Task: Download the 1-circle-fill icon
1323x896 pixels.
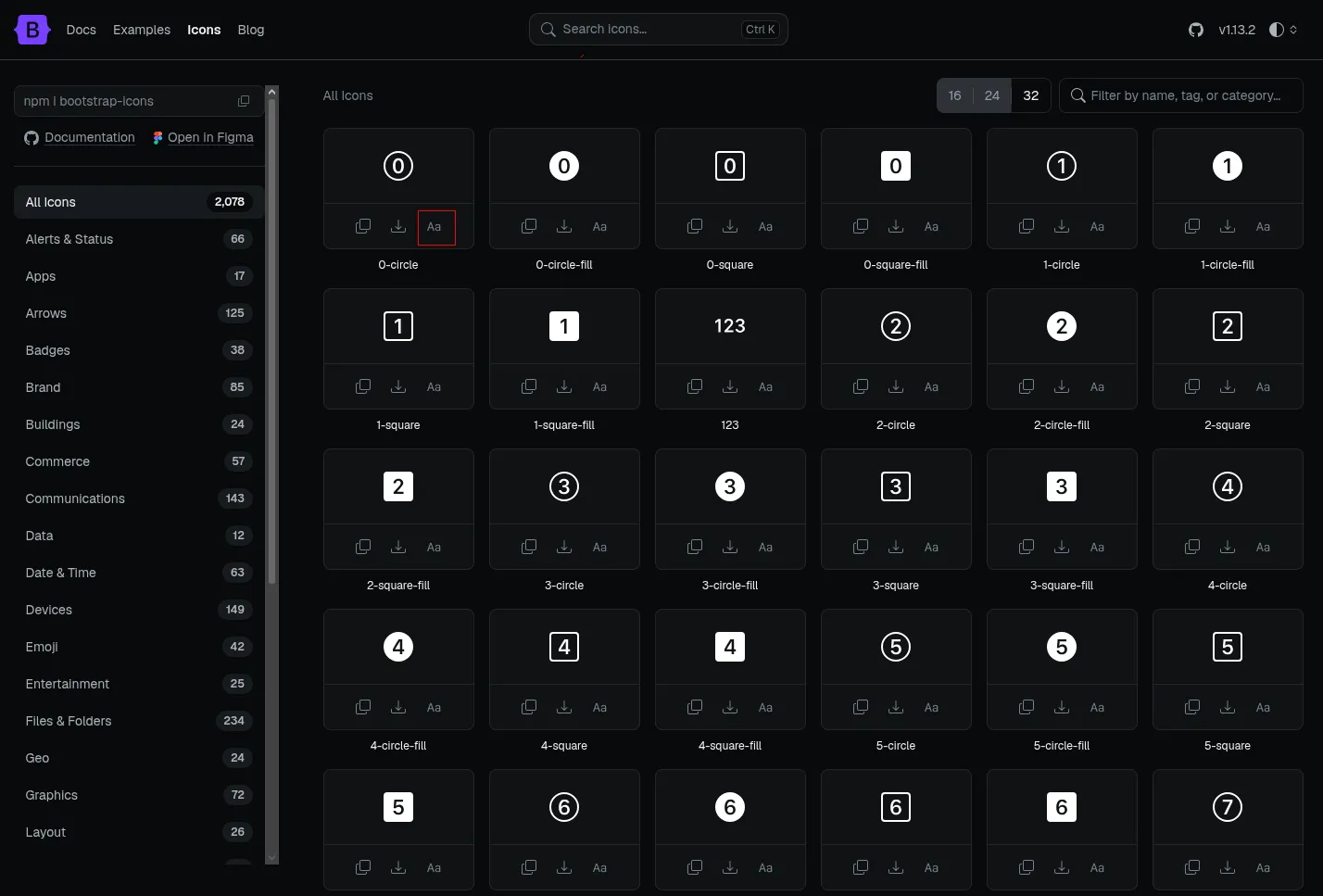Action: [x=1228, y=227]
